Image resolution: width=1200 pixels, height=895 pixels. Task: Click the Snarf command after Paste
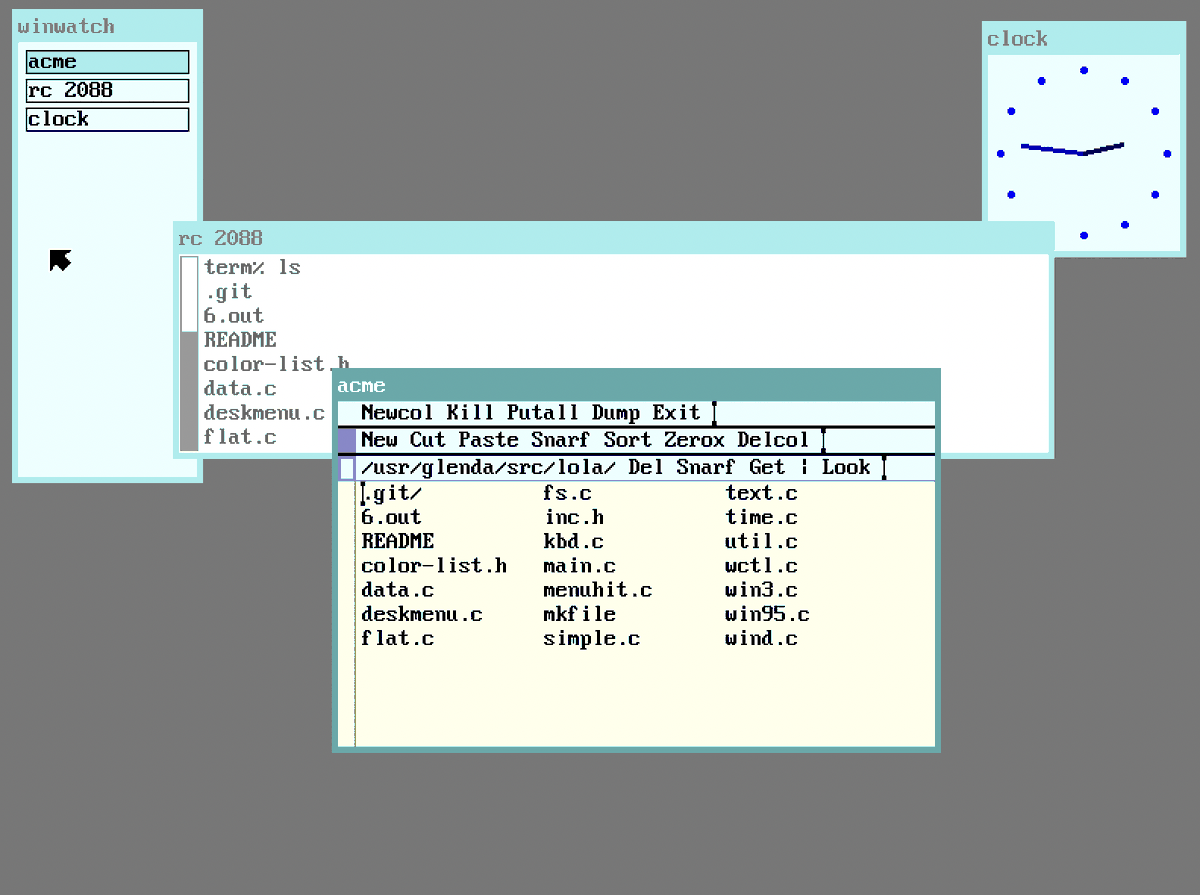point(561,440)
